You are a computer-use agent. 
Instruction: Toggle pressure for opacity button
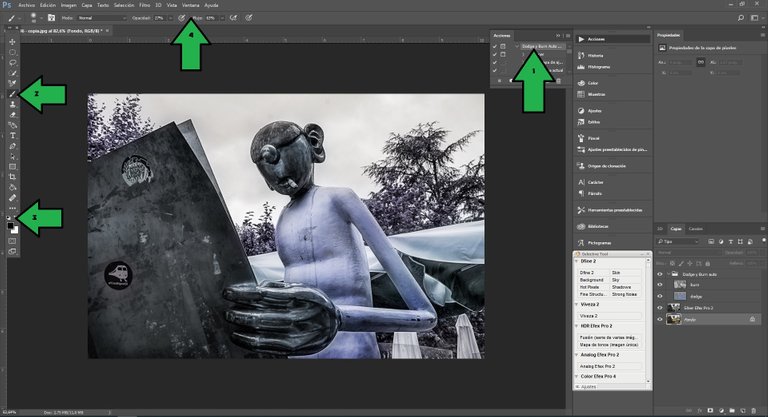[x=181, y=18]
